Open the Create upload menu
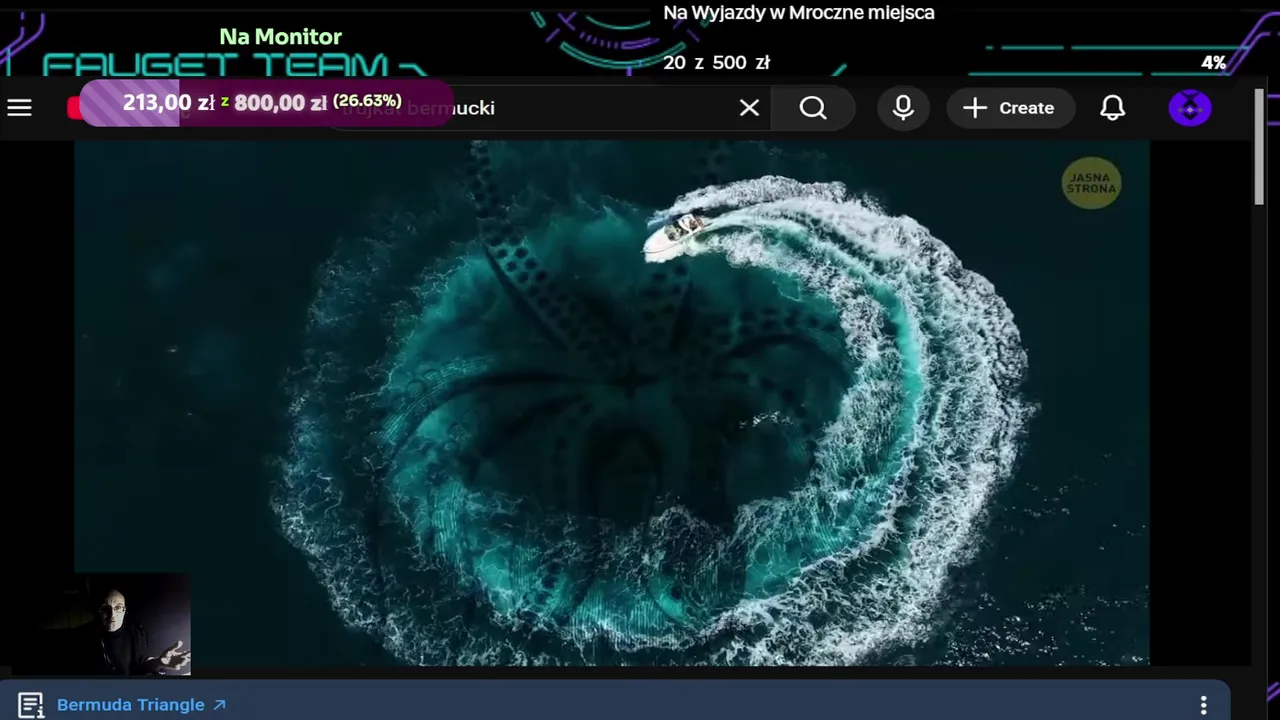The image size is (1280, 720). tap(1010, 108)
